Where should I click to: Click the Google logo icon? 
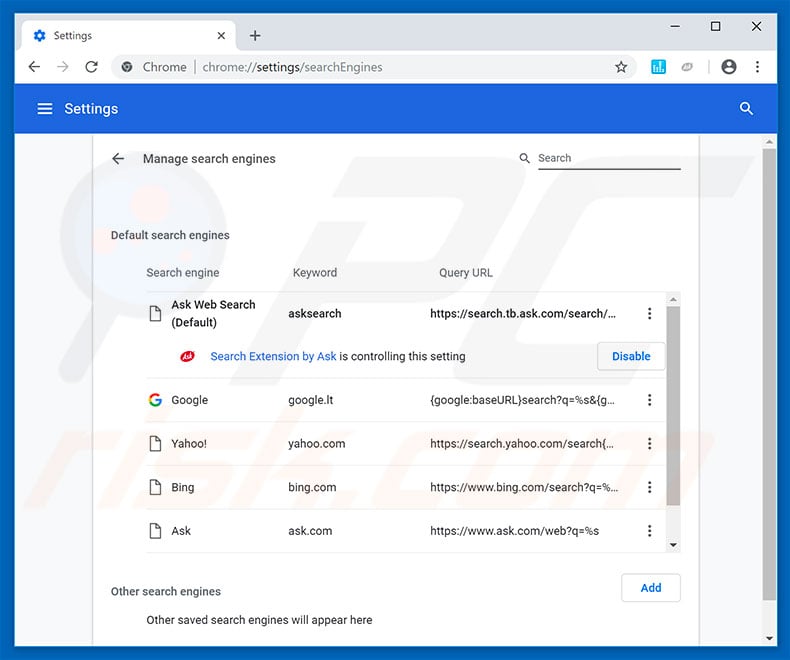[x=155, y=400]
